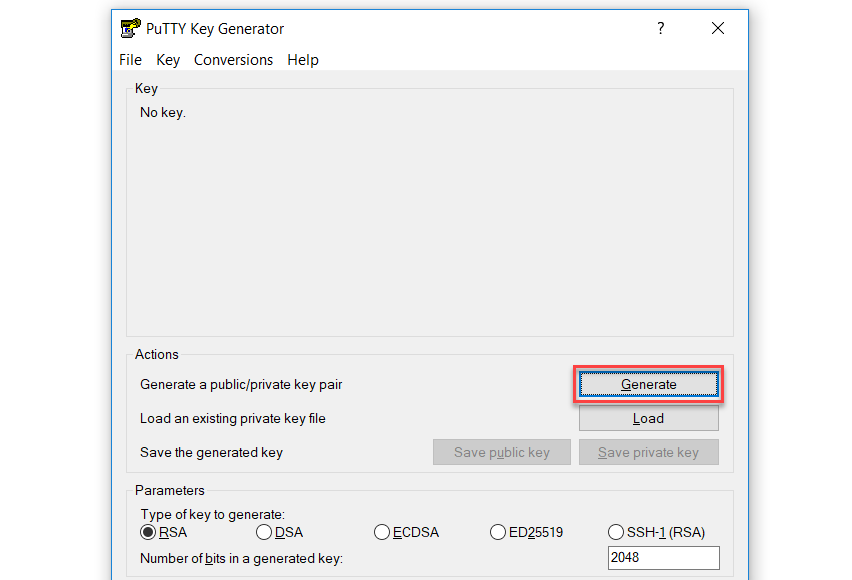This screenshot has width=852, height=580.
Task: Click the number of bits field showing 2048
Action: pos(663,558)
